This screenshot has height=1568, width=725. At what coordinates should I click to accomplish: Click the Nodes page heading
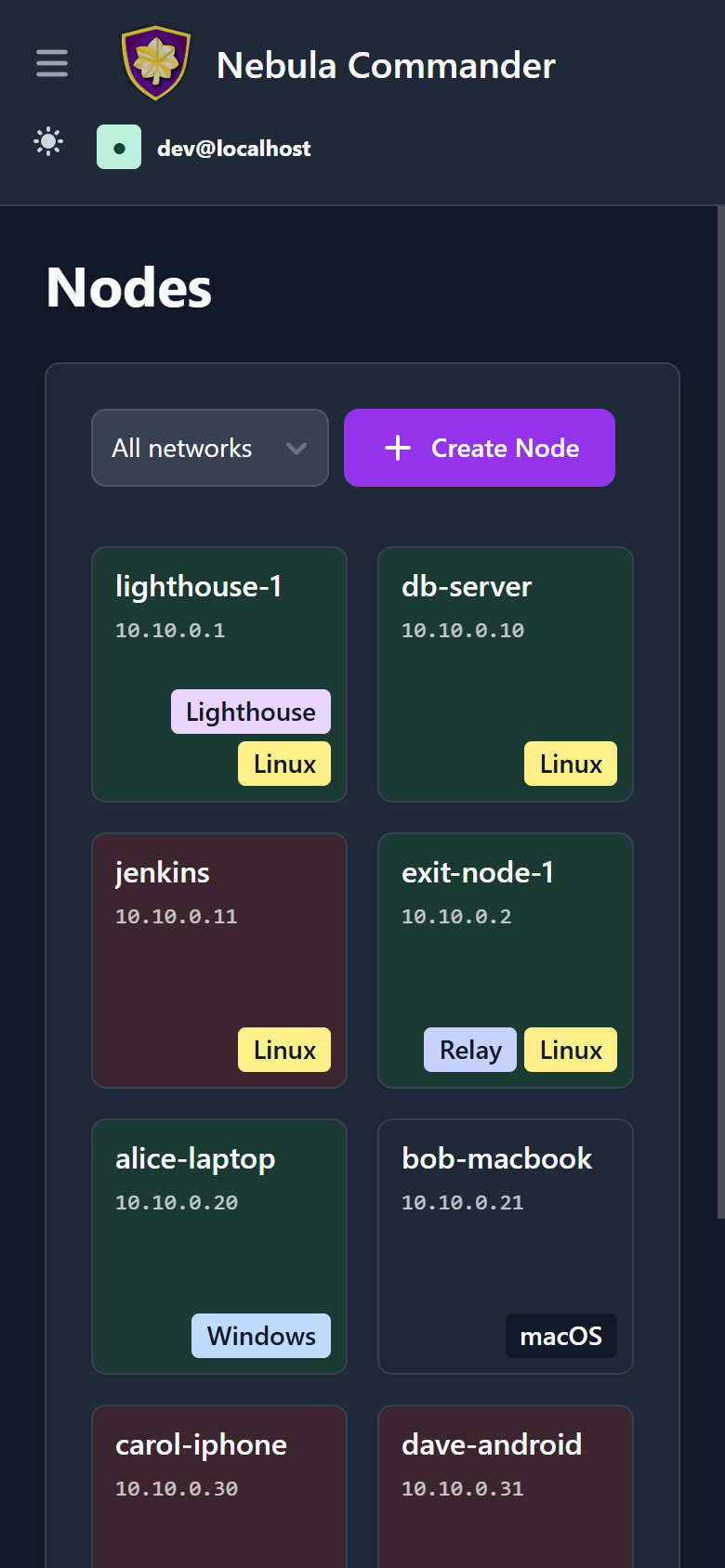tap(129, 287)
